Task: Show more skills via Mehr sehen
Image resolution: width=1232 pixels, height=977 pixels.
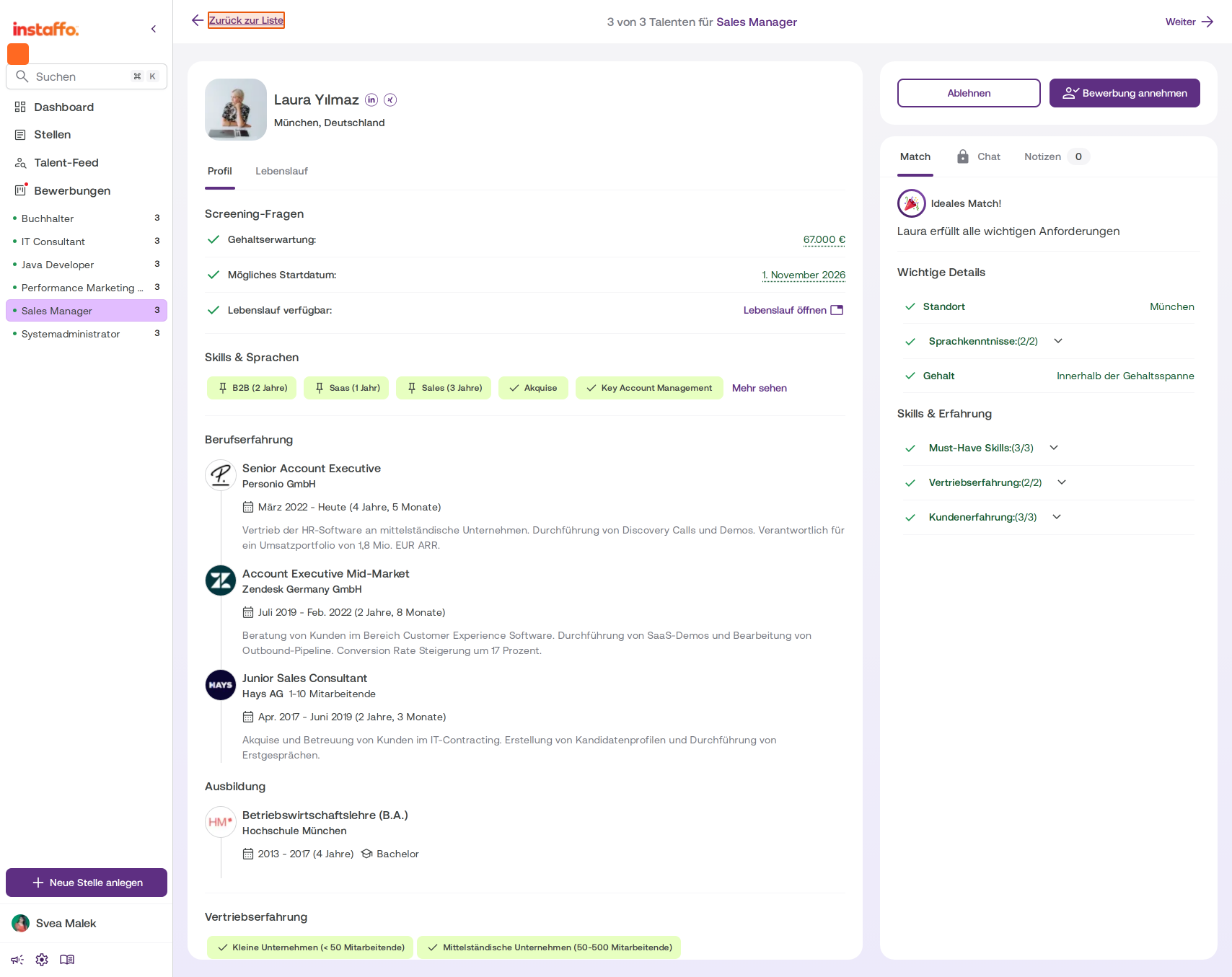Action: 760,388
